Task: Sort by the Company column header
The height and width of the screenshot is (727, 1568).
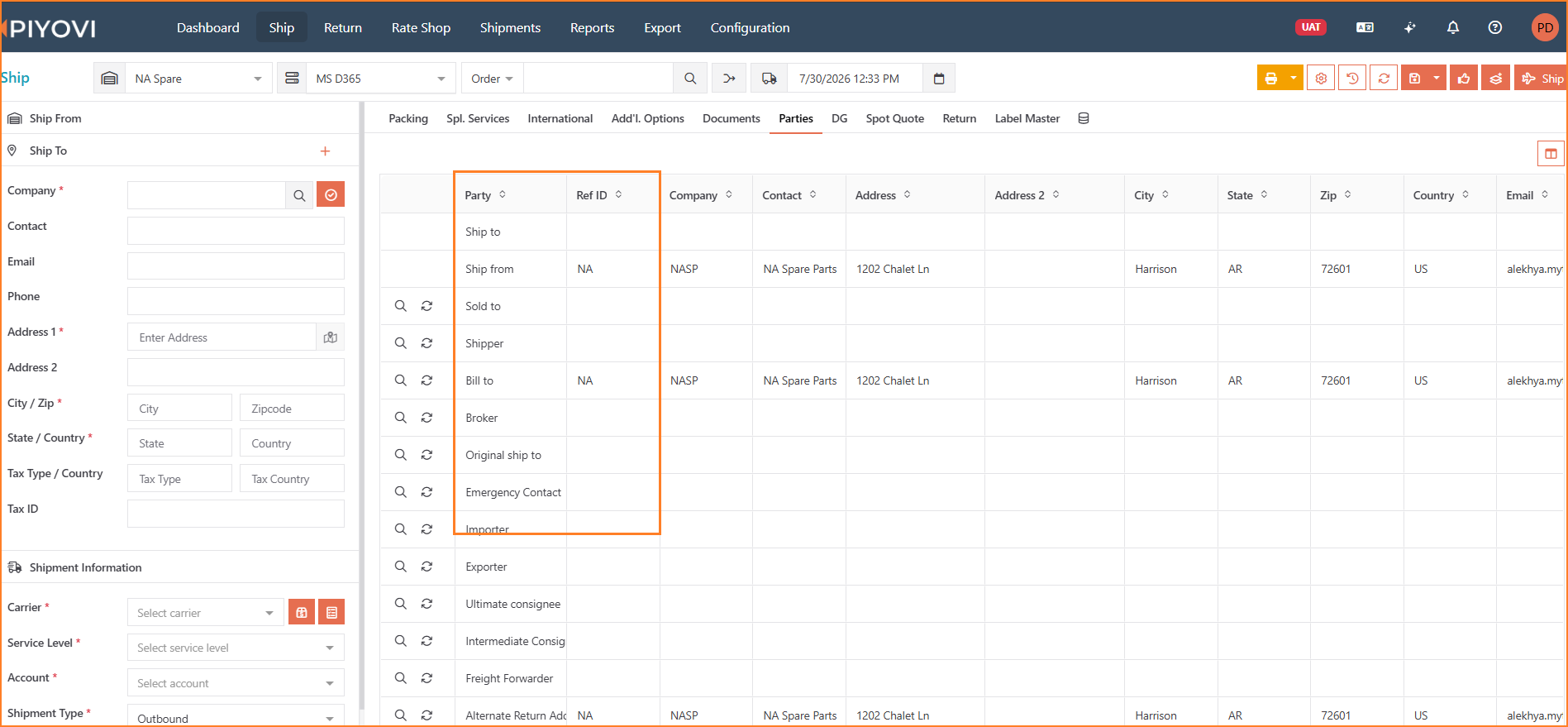Action: tap(701, 195)
